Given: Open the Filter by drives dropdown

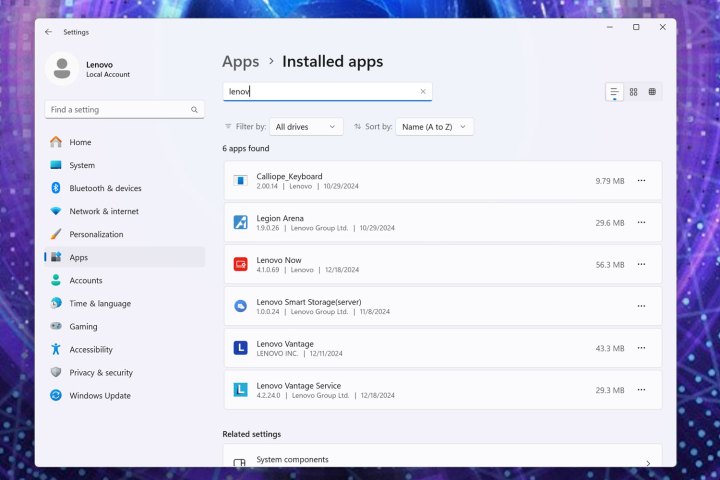Looking at the screenshot, I should [x=307, y=127].
